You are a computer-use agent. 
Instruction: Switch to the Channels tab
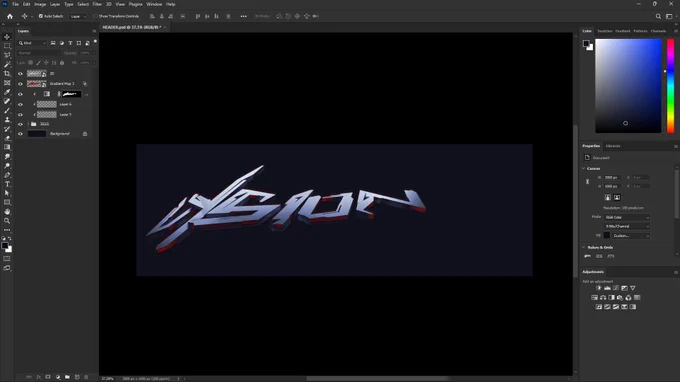tap(658, 31)
